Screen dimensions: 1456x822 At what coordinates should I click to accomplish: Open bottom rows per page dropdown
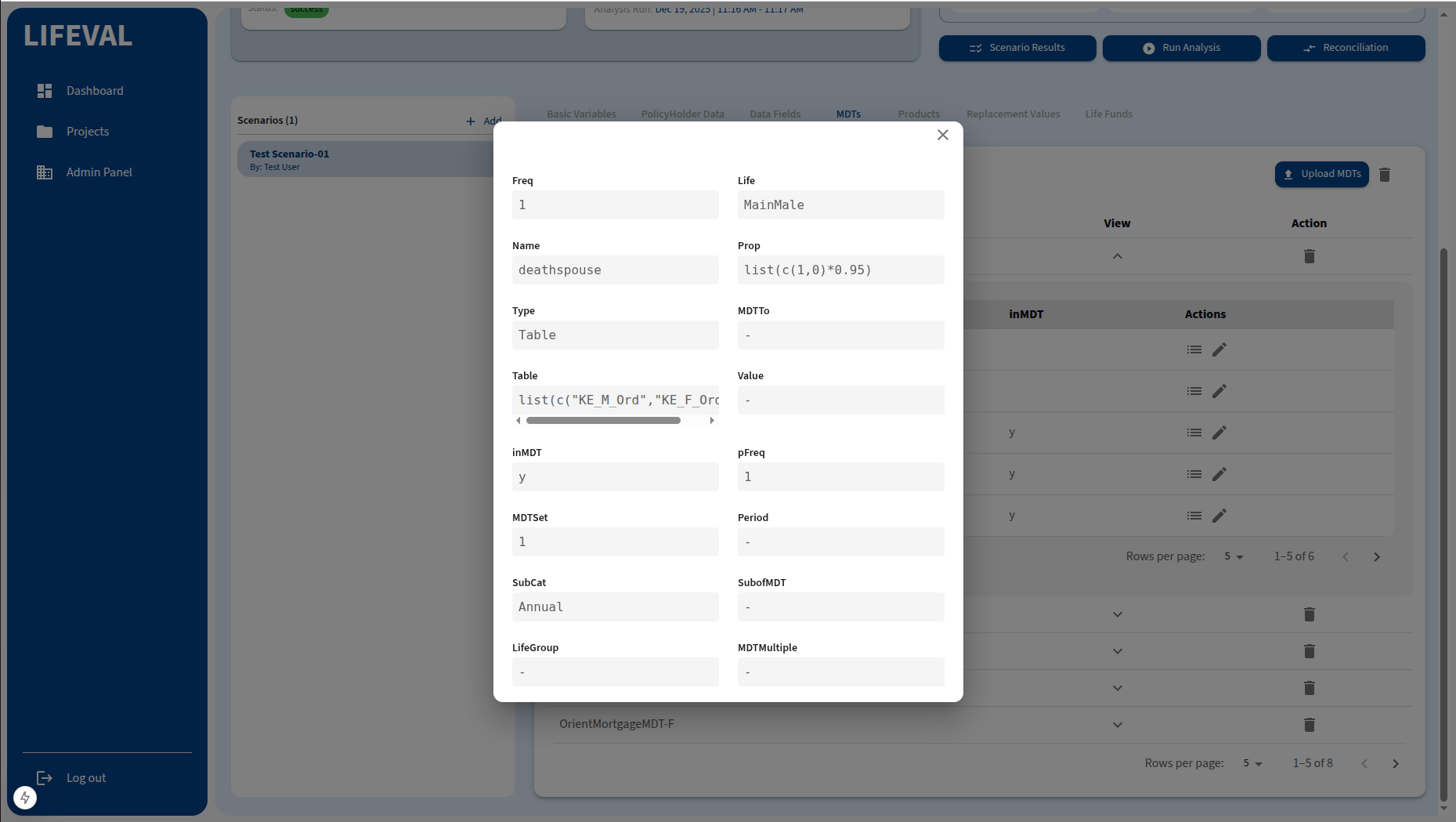[x=1252, y=763]
